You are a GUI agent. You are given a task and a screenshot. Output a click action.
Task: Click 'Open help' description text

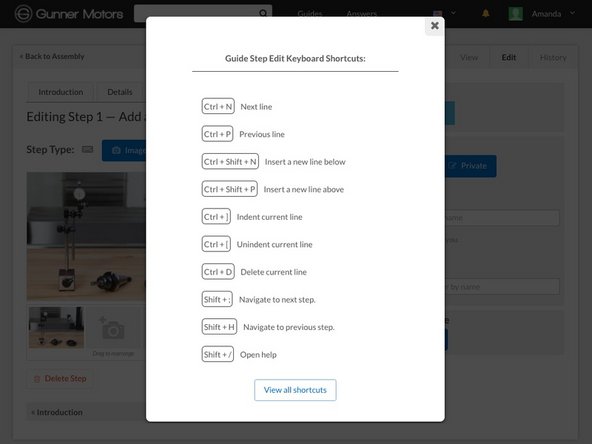258,355
